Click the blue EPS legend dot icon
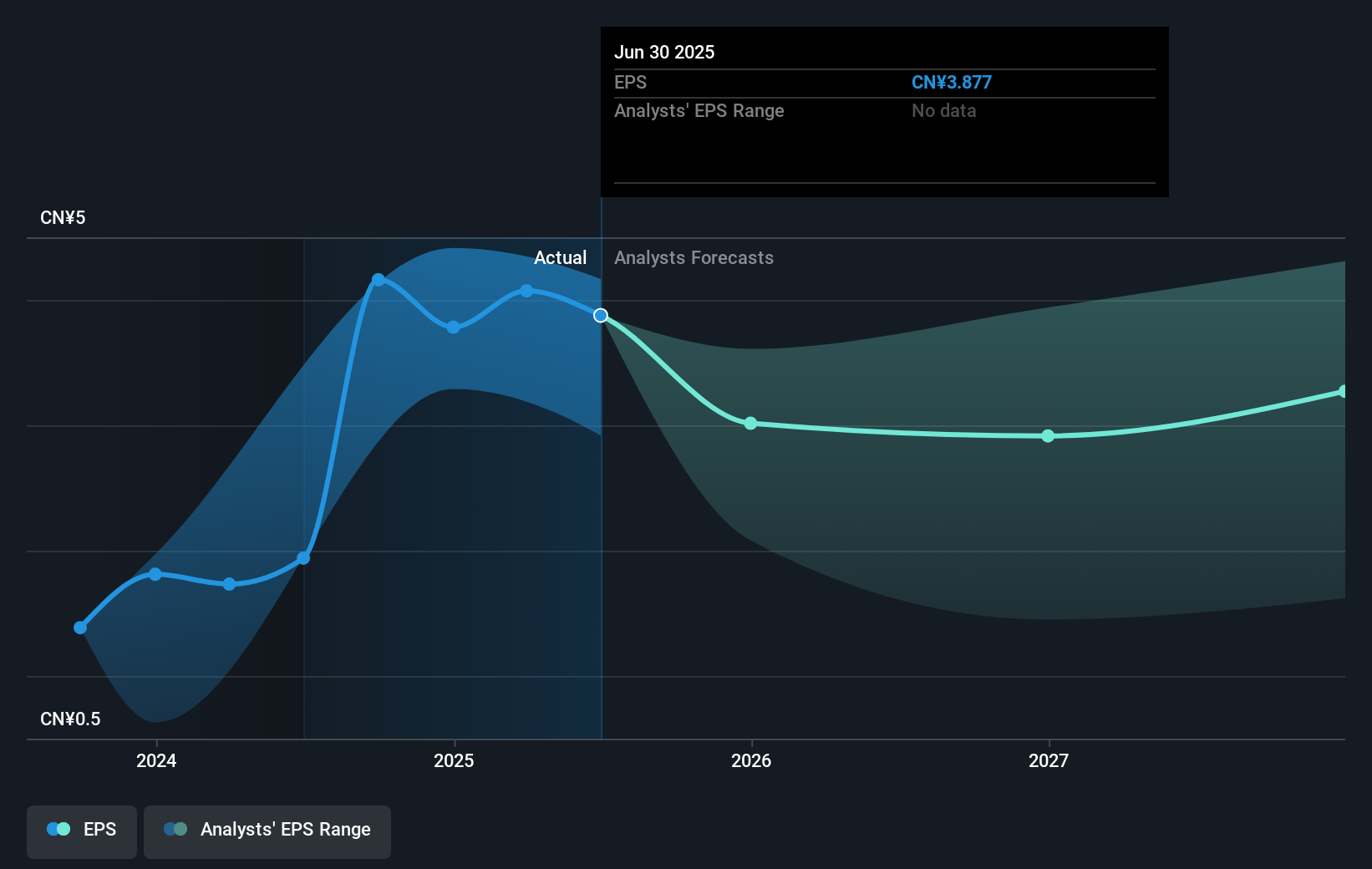 tap(56, 829)
